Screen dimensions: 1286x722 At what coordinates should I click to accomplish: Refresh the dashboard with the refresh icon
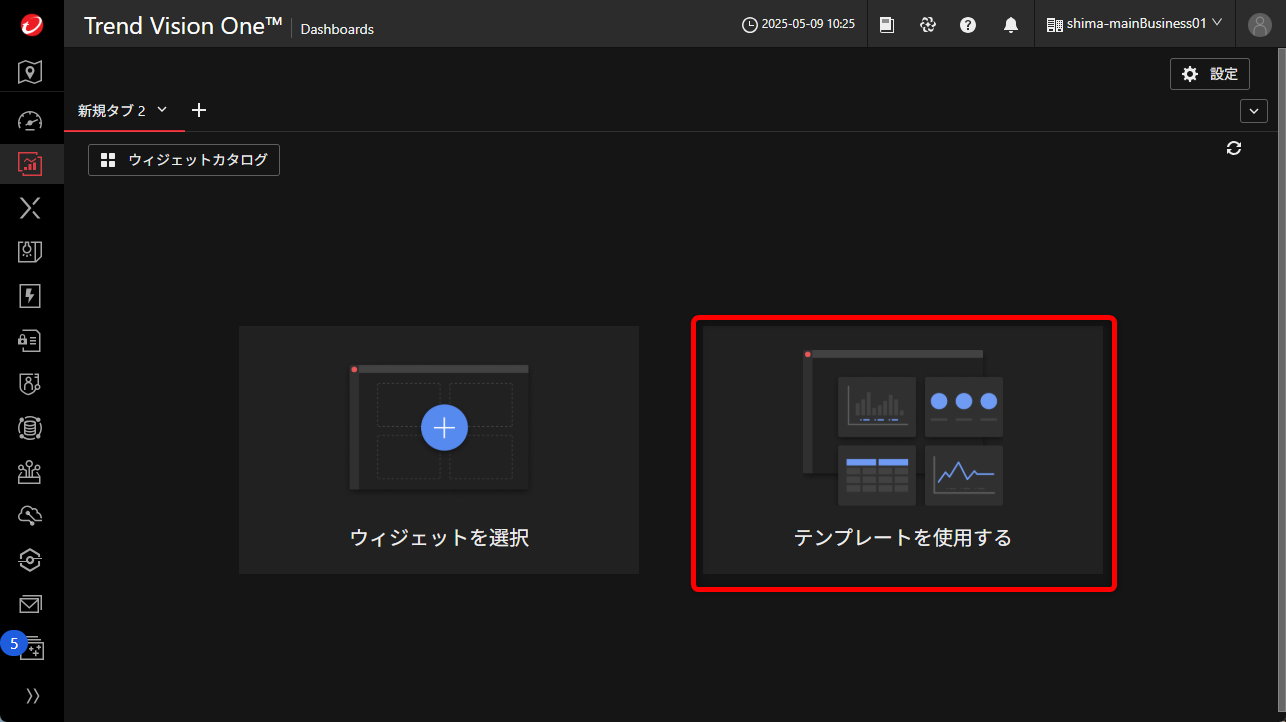[x=1234, y=148]
